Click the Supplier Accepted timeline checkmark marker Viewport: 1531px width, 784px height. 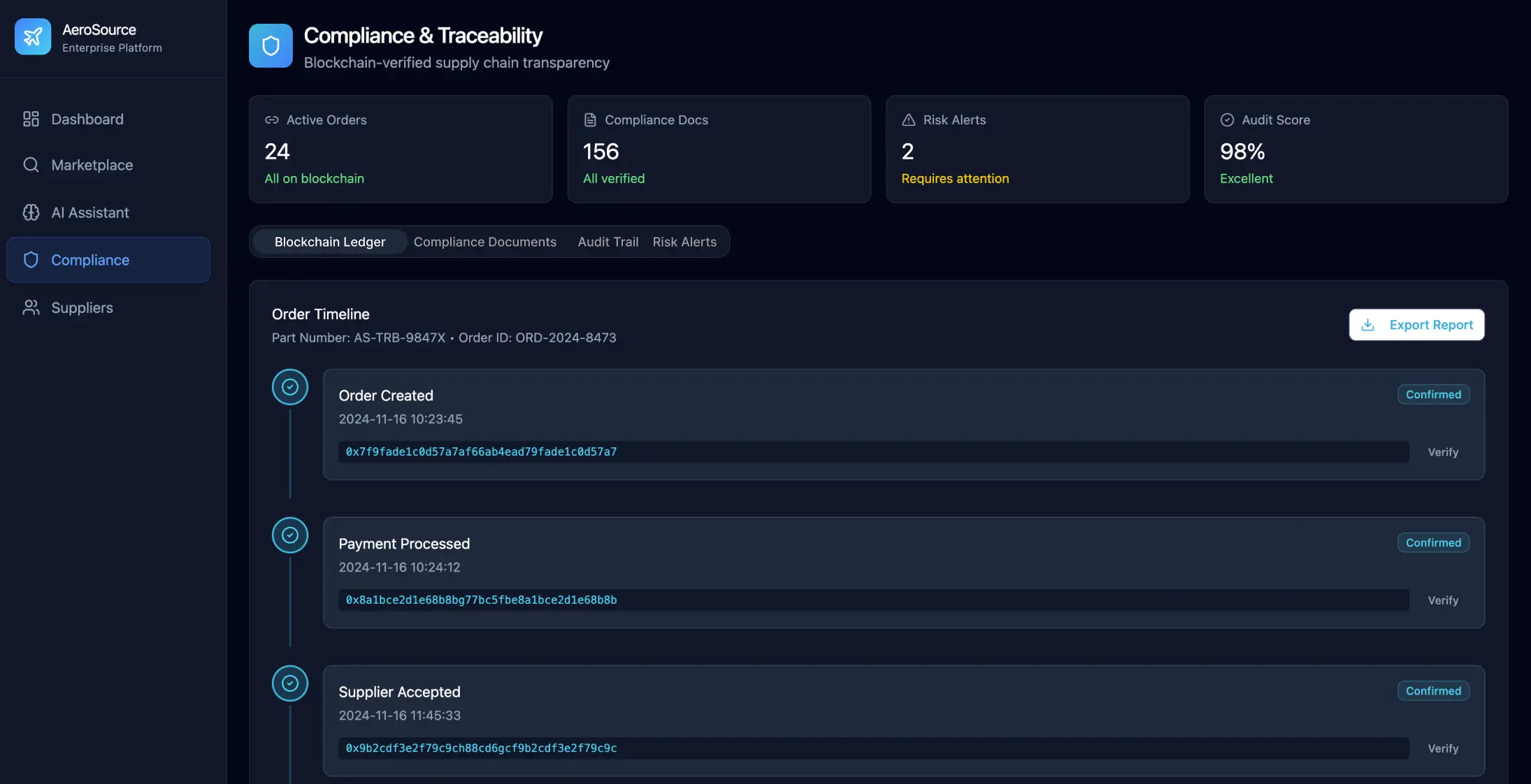pos(289,683)
